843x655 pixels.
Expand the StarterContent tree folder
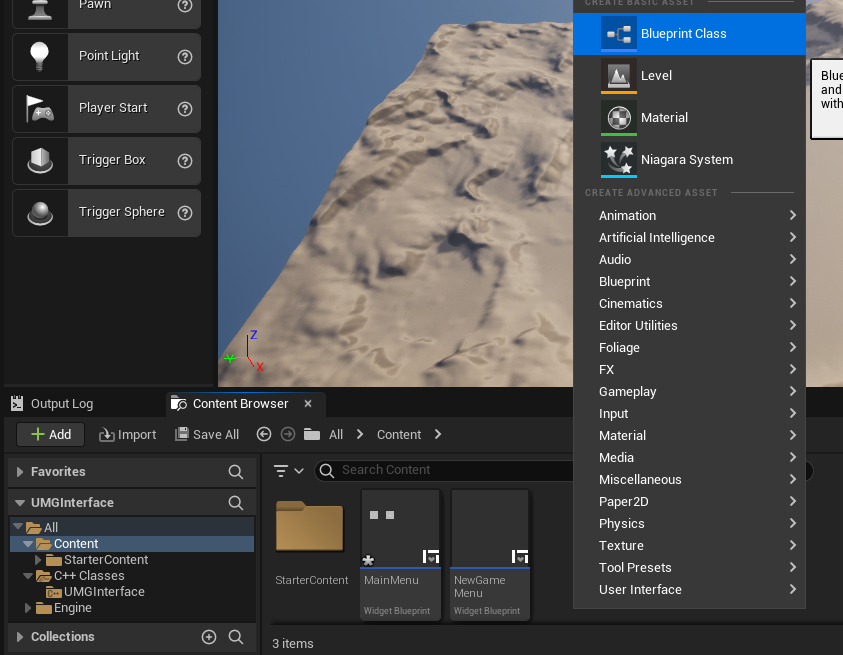38,560
